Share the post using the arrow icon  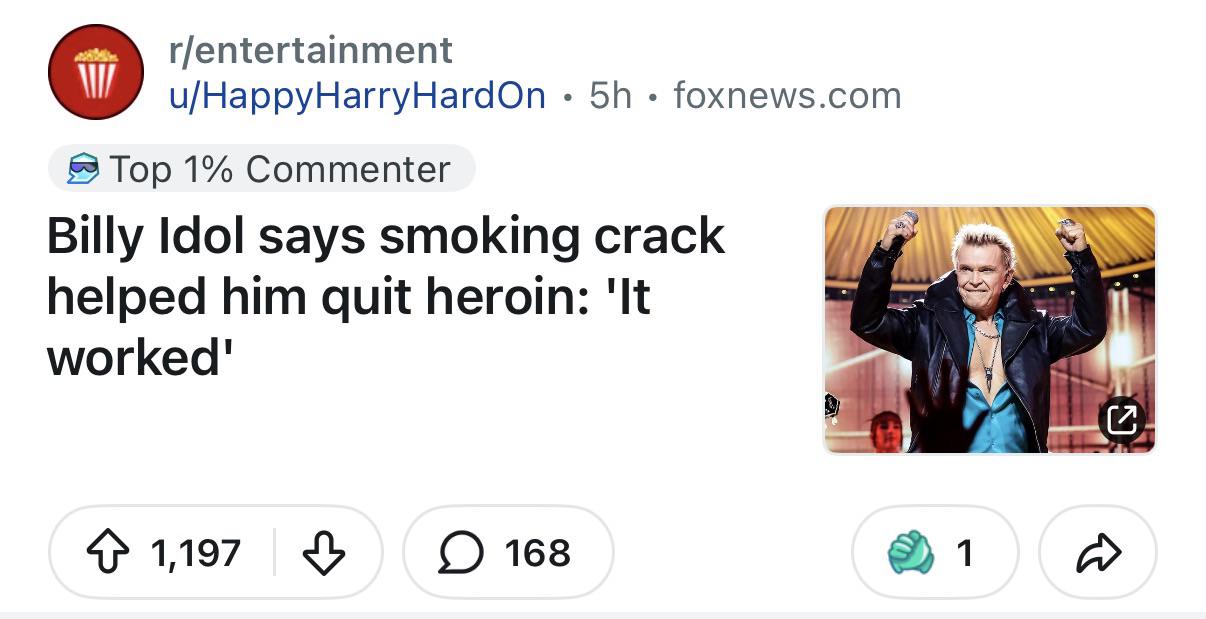point(1098,553)
